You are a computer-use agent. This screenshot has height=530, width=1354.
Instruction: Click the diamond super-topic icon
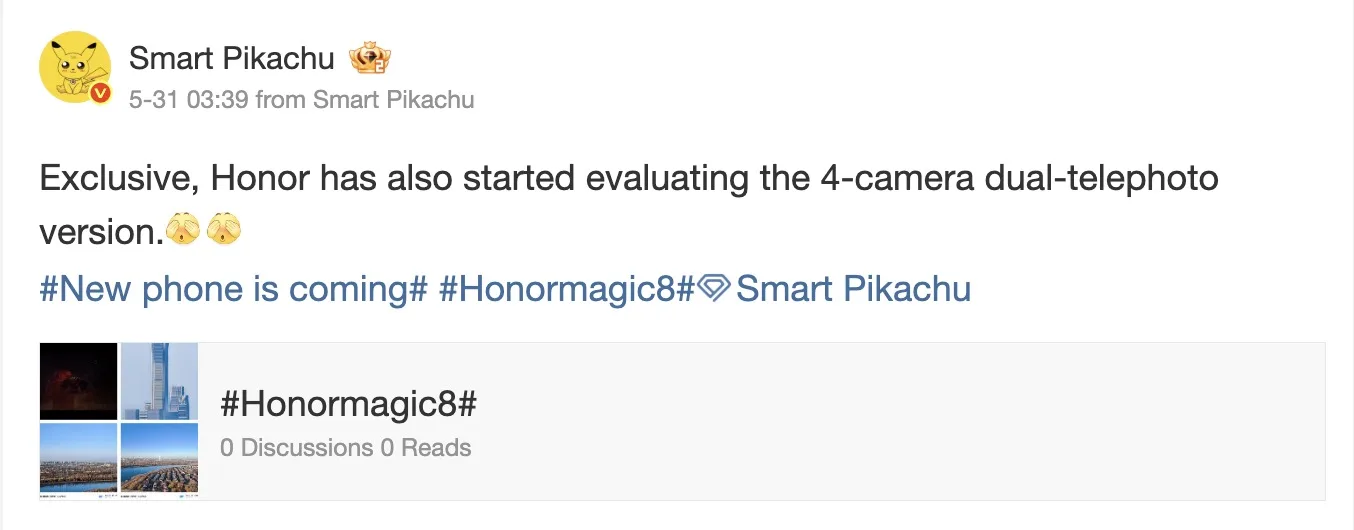click(x=715, y=289)
